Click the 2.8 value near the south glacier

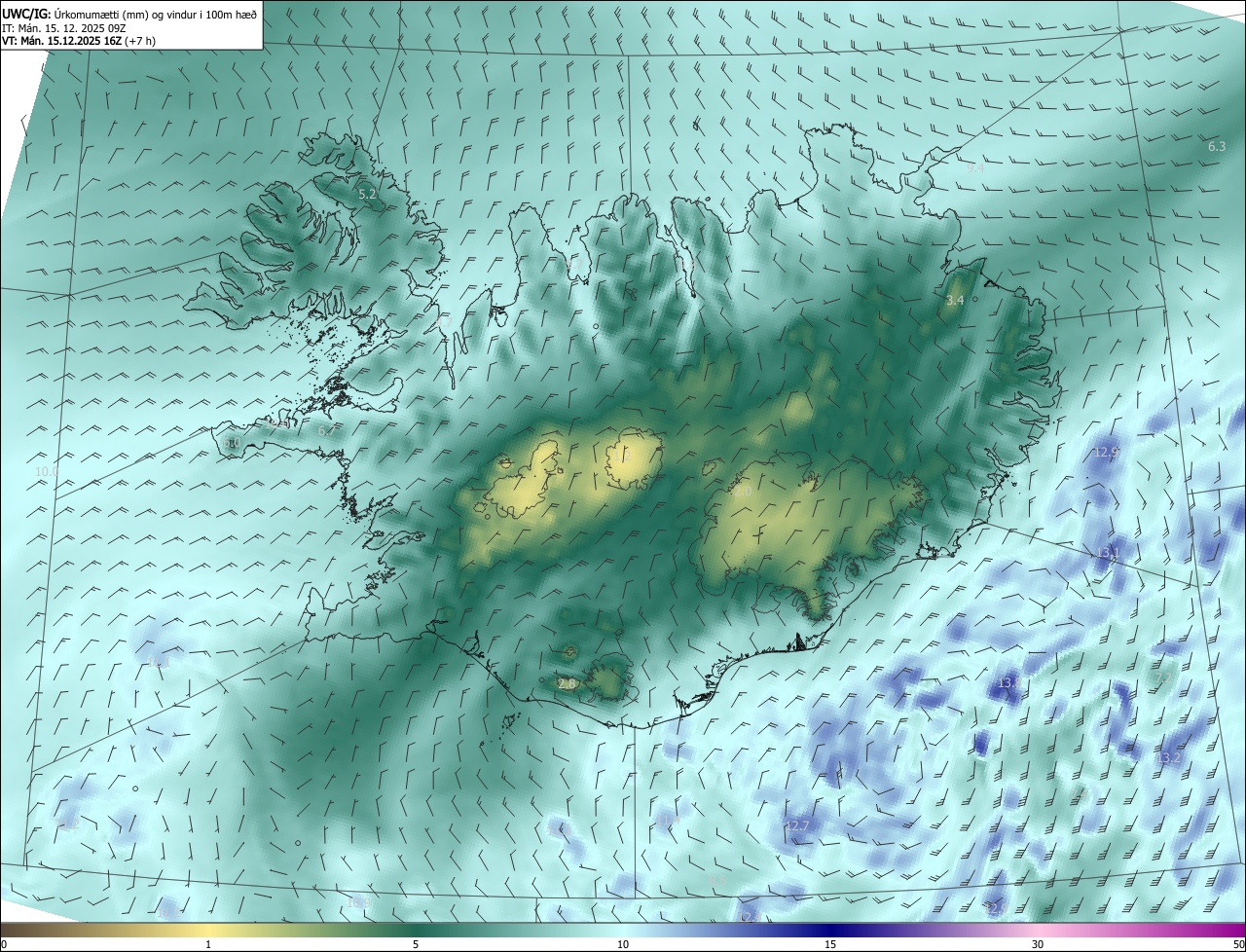point(567,684)
